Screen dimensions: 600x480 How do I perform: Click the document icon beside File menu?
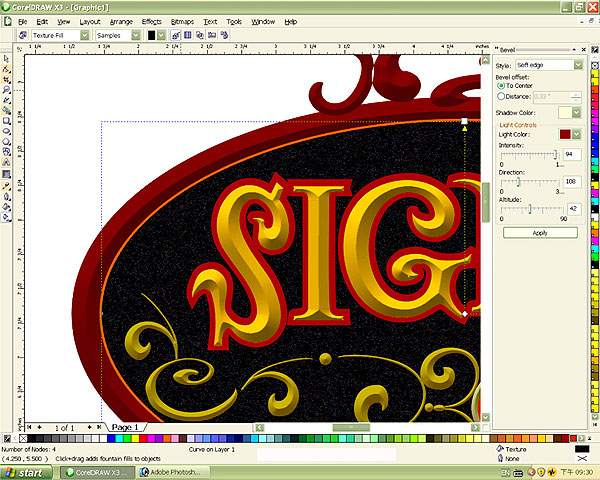coord(7,21)
